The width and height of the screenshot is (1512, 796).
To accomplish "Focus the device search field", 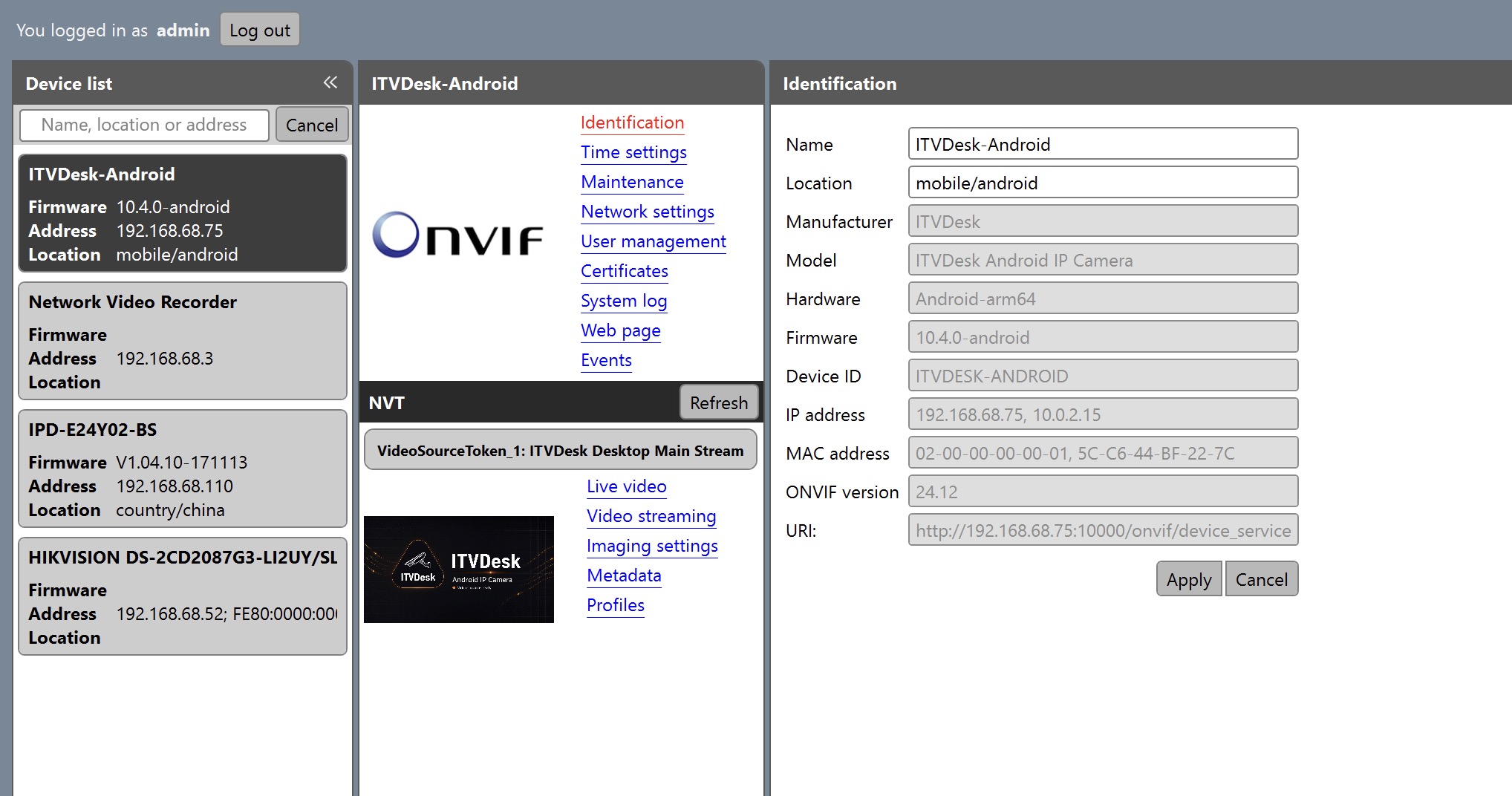I will tap(144, 125).
